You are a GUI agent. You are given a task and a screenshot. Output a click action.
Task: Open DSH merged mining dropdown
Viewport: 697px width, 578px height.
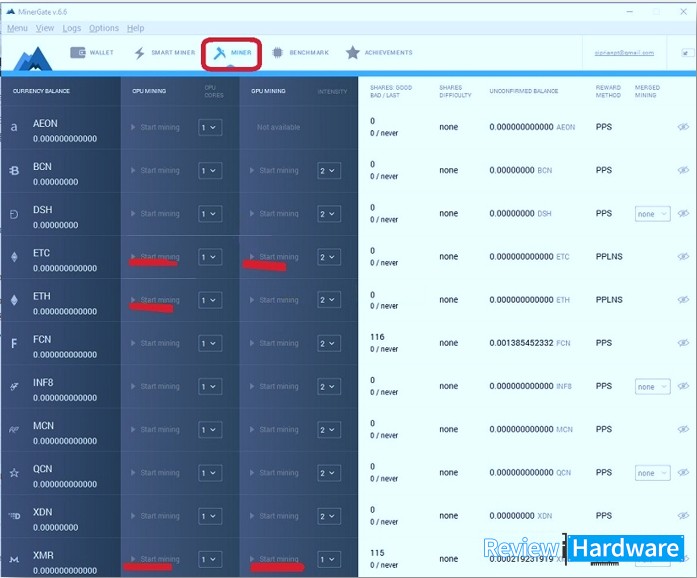[653, 214]
